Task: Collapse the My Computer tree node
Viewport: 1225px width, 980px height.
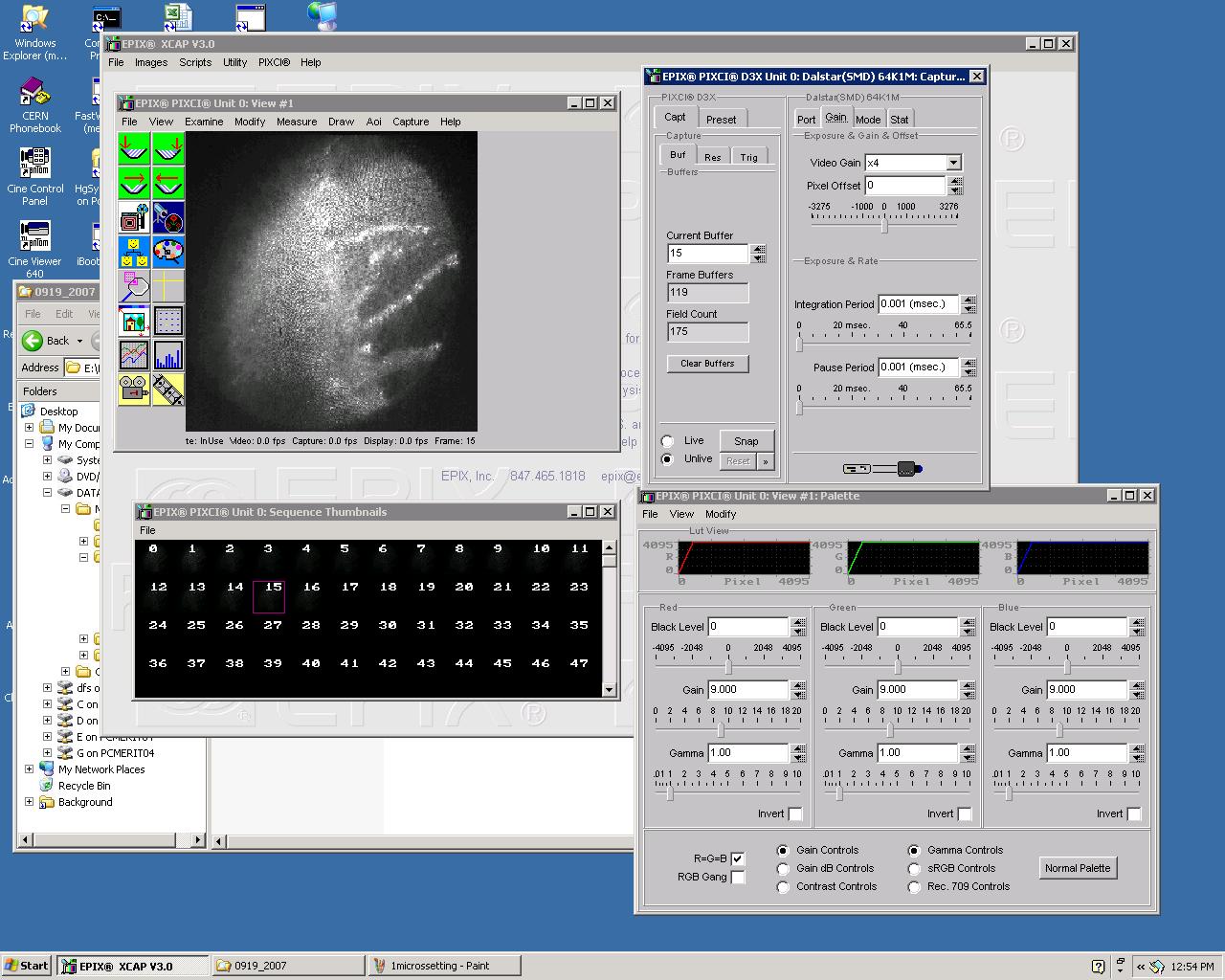Action: (x=29, y=444)
